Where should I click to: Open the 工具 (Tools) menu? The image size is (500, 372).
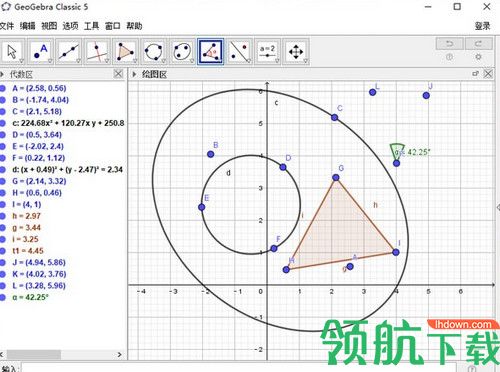92,26
